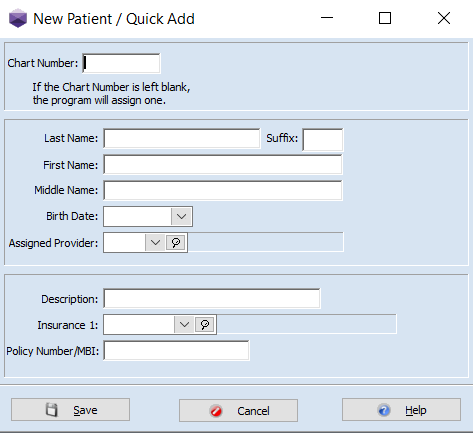
Task: Click the Assigned Provider magnifier search icon
Action: 176,242
